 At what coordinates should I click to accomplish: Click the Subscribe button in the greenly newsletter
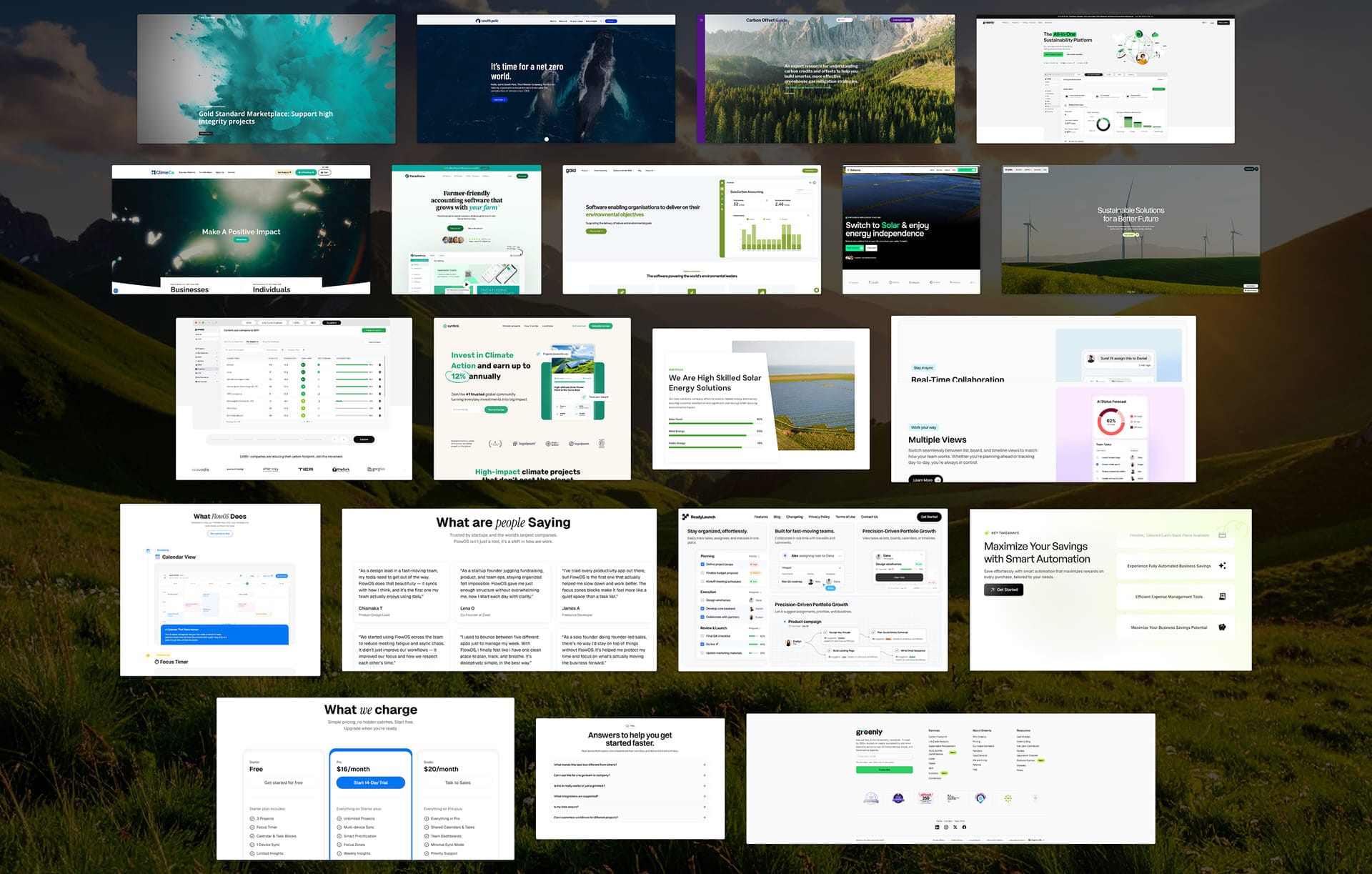[x=884, y=770]
